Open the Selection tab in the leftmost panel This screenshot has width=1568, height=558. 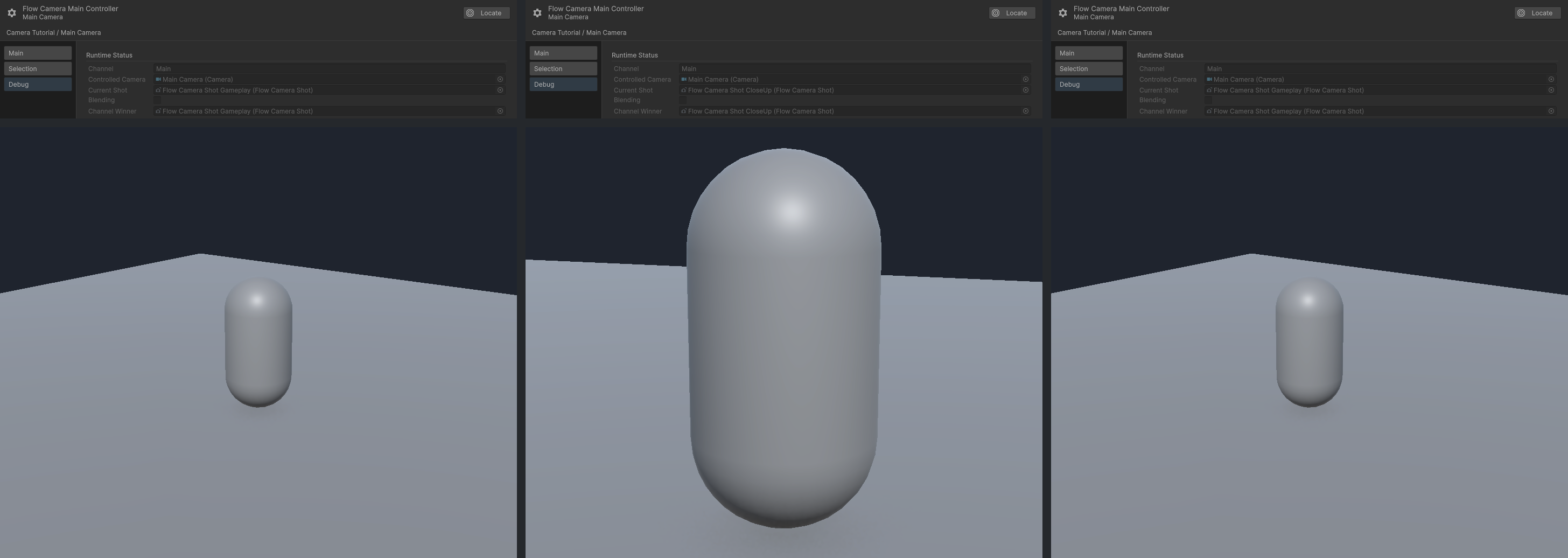[38, 69]
